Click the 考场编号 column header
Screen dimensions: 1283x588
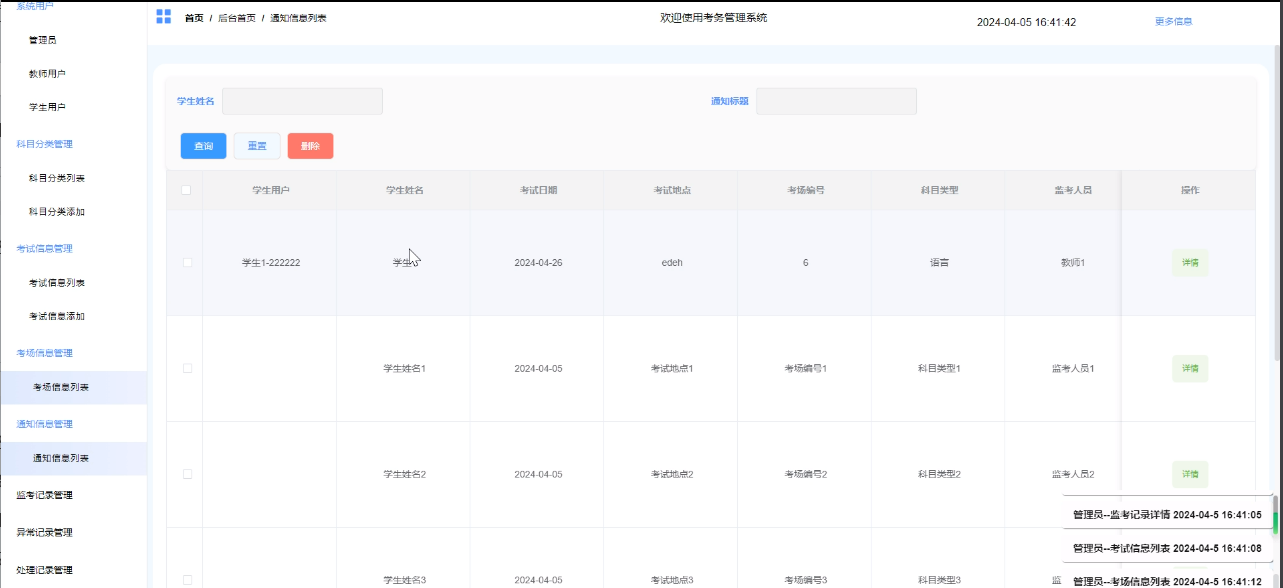(805, 190)
